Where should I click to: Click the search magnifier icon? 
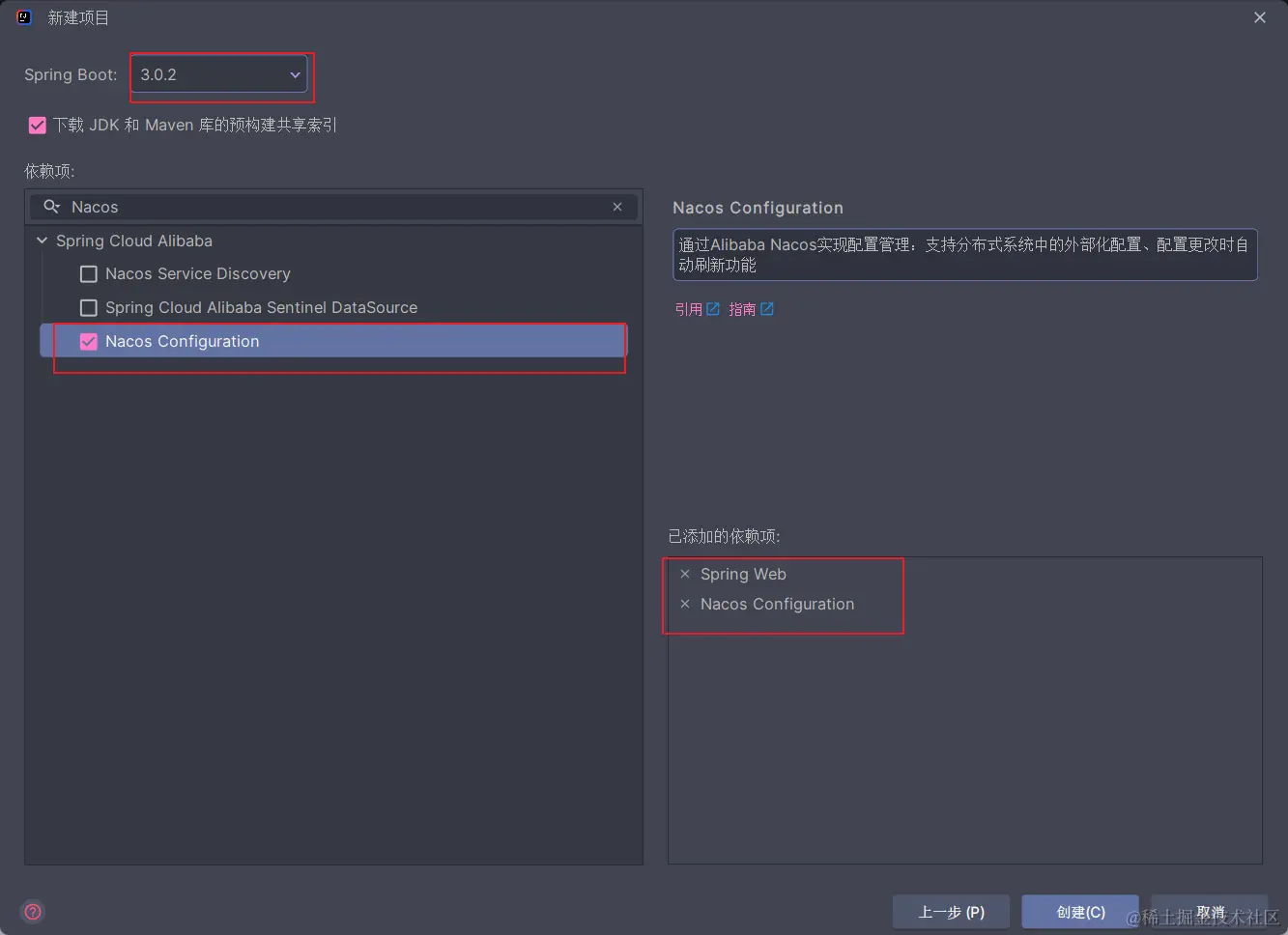click(x=52, y=207)
